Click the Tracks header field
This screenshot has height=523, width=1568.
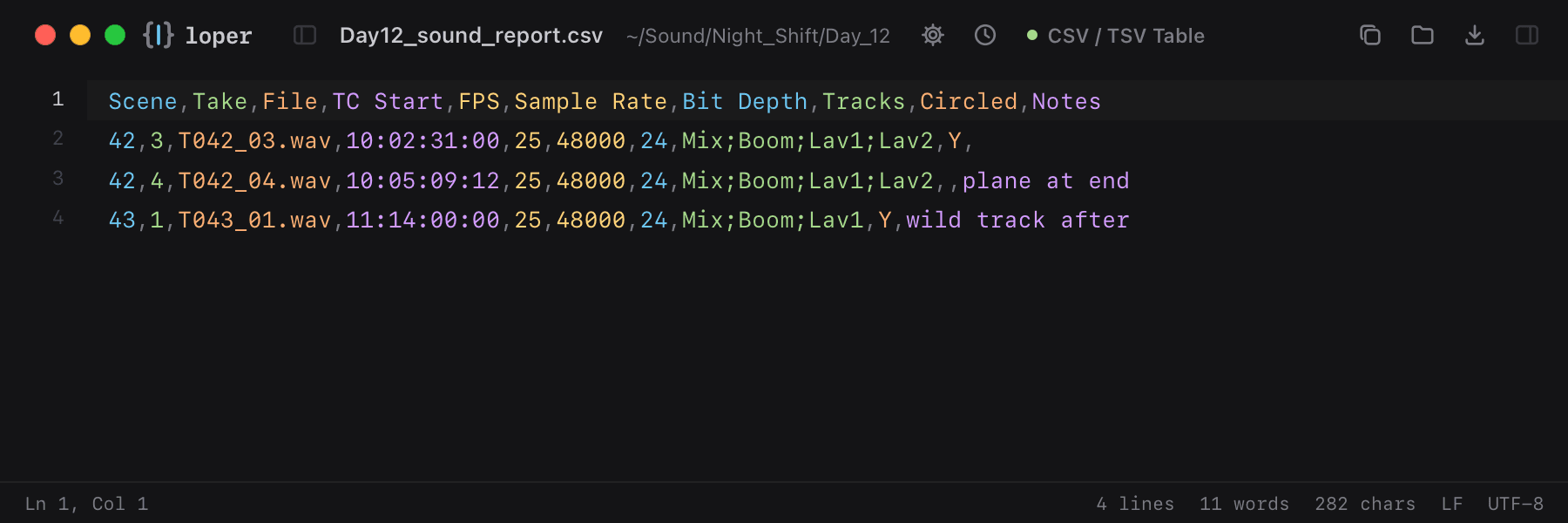coord(864,101)
